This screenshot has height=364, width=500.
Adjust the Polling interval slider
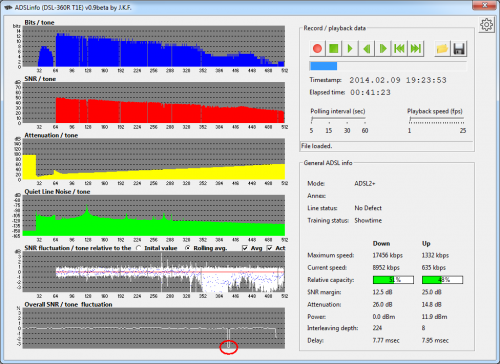click(338, 120)
